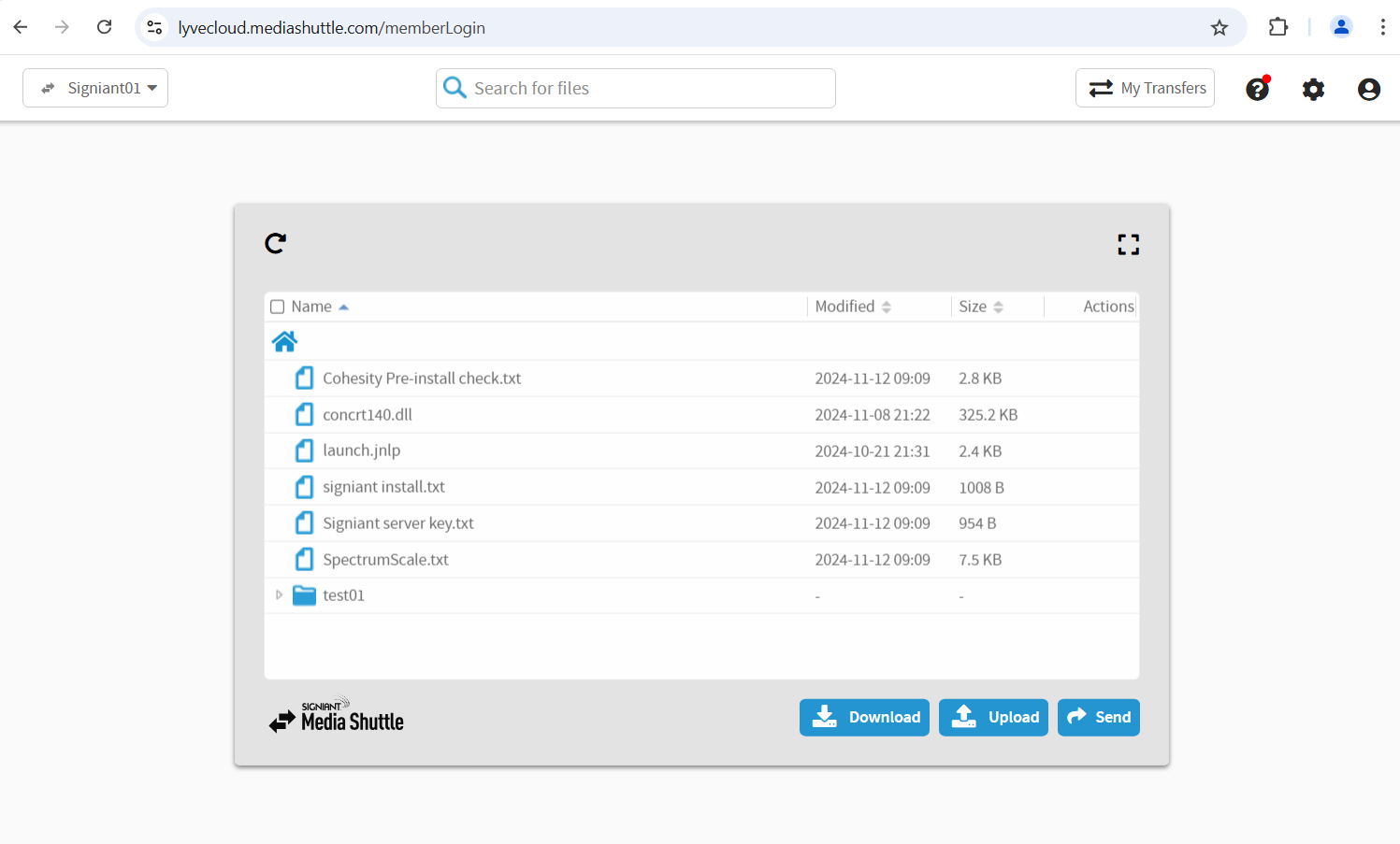
Task: Go to the home folder icon
Action: click(284, 342)
